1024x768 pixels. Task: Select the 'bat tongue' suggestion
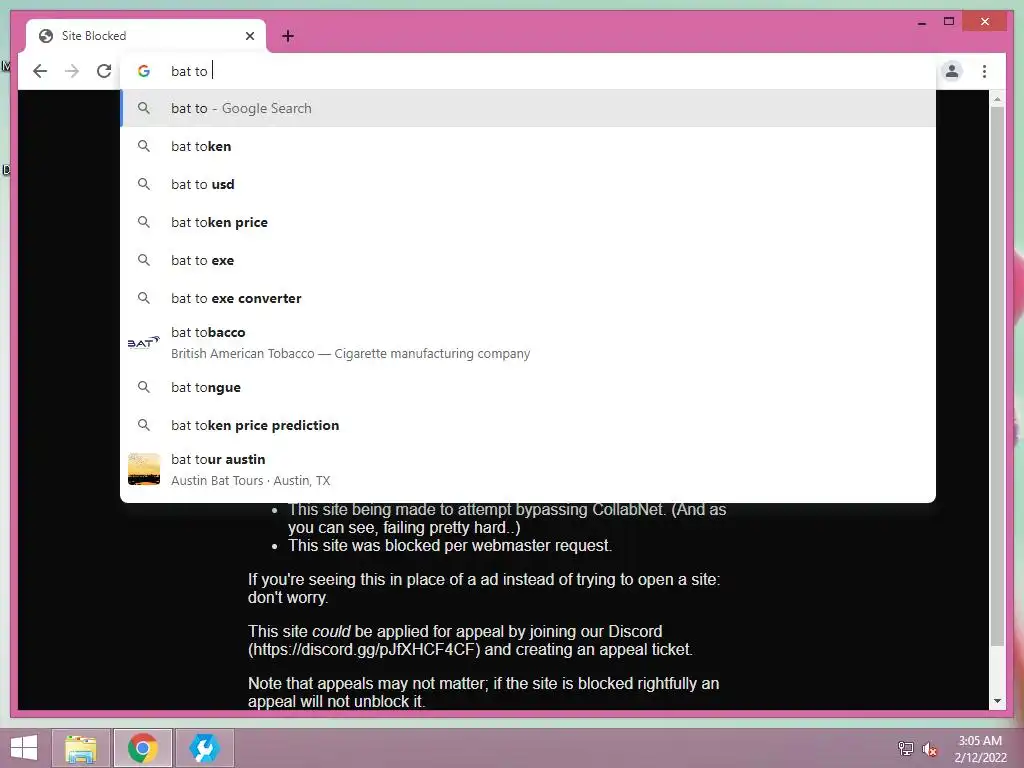528,387
